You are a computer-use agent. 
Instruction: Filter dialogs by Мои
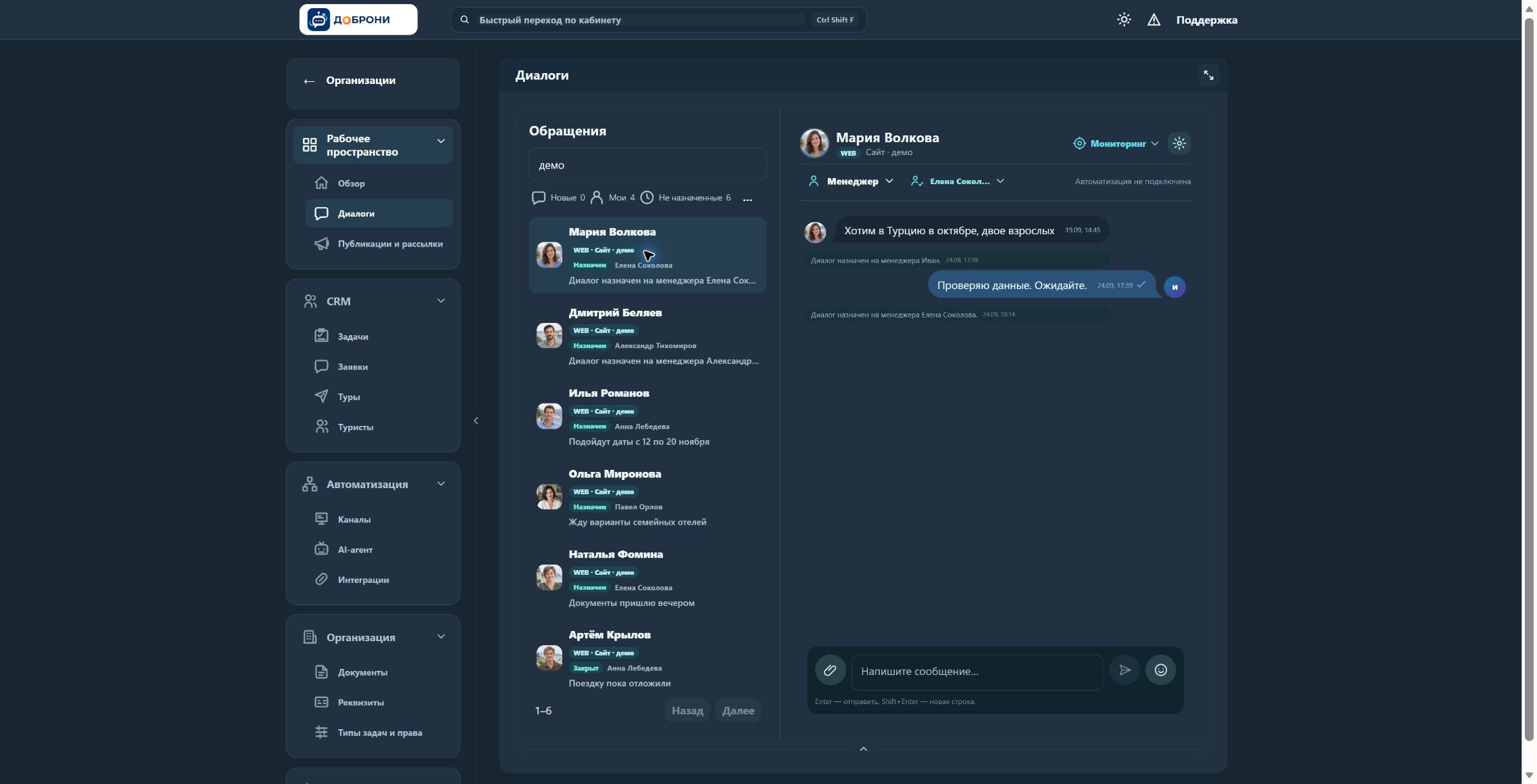pyautogui.click(x=612, y=198)
